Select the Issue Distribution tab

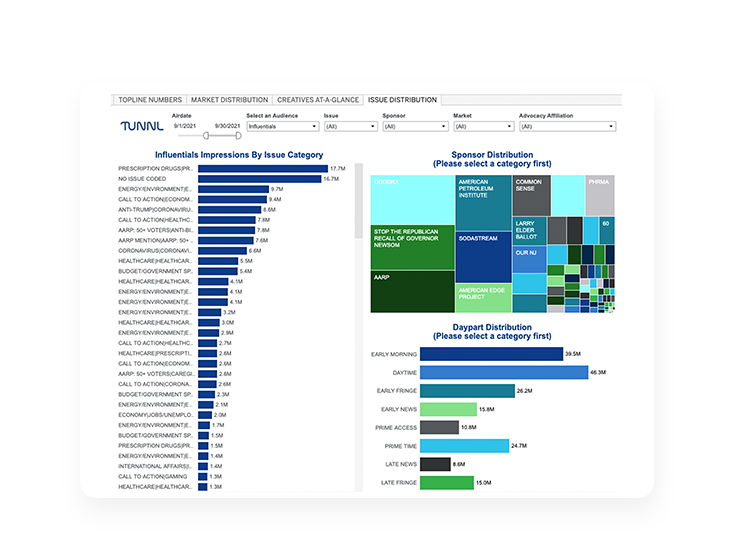(x=402, y=100)
